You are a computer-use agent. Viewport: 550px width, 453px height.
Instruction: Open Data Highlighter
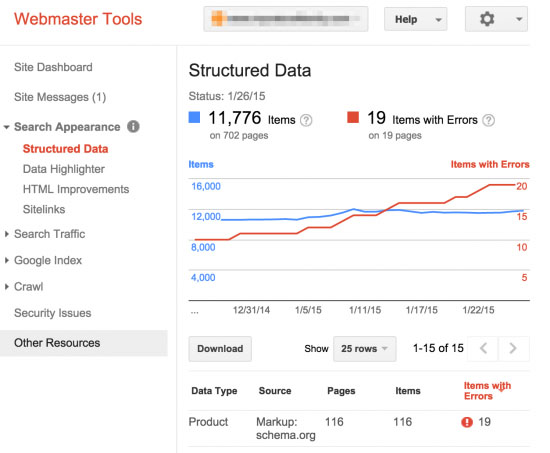(64, 169)
